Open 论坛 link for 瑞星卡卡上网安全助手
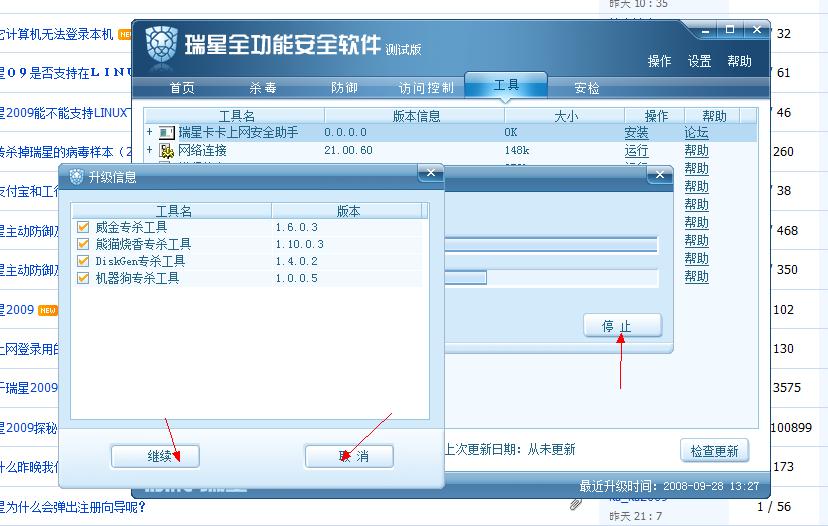 pos(697,133)
